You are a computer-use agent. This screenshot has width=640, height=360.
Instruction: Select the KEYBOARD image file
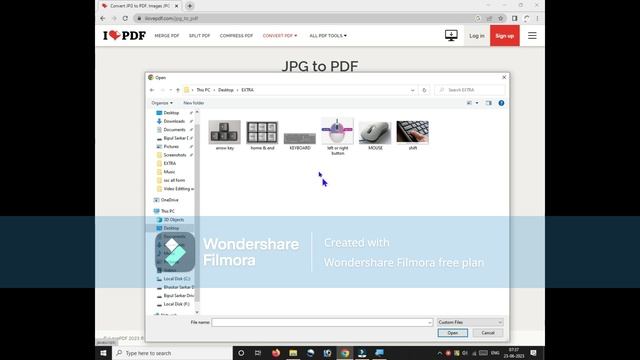click(x=300, y=141)
